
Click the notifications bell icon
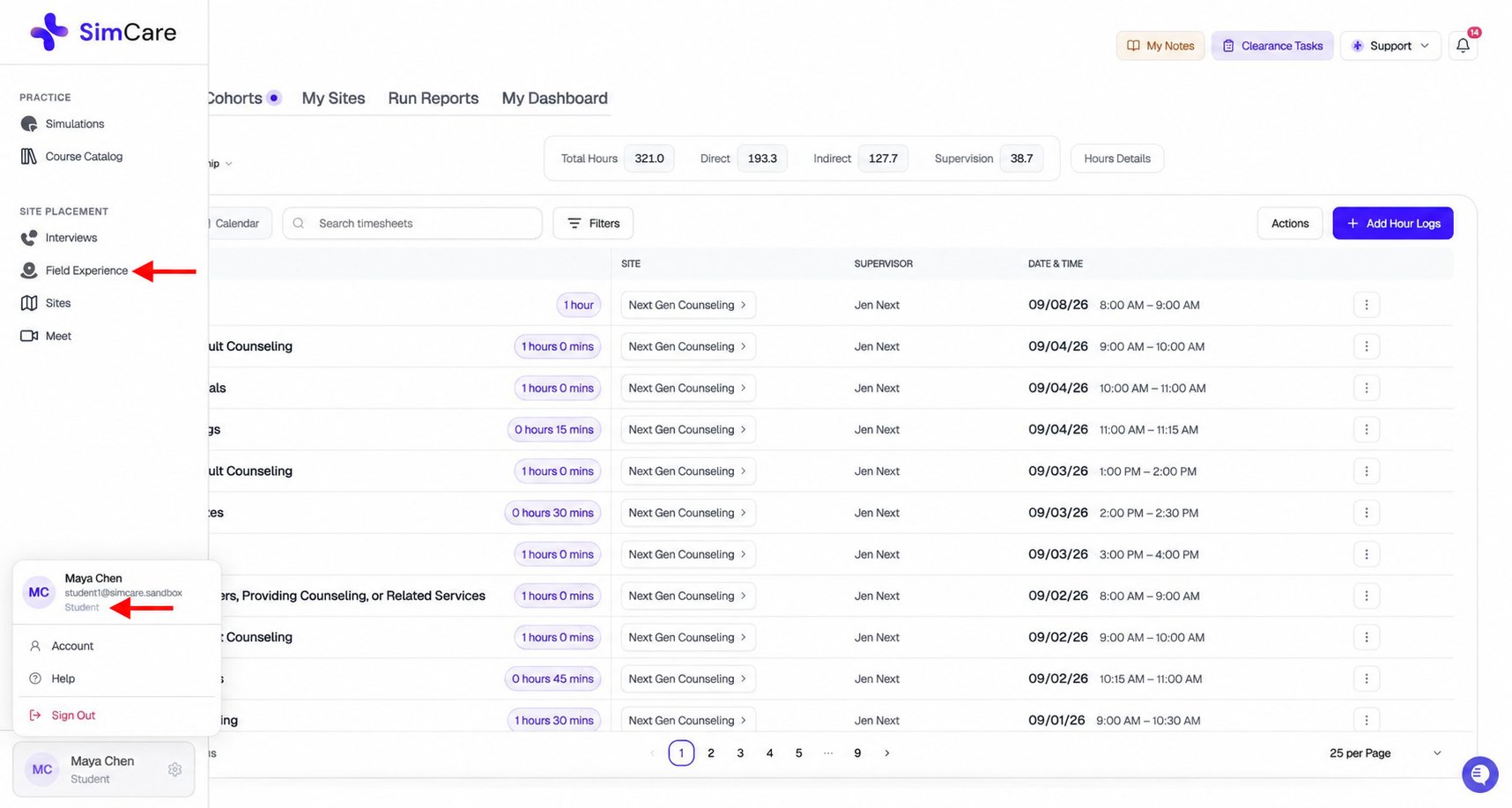(1463, 46)
